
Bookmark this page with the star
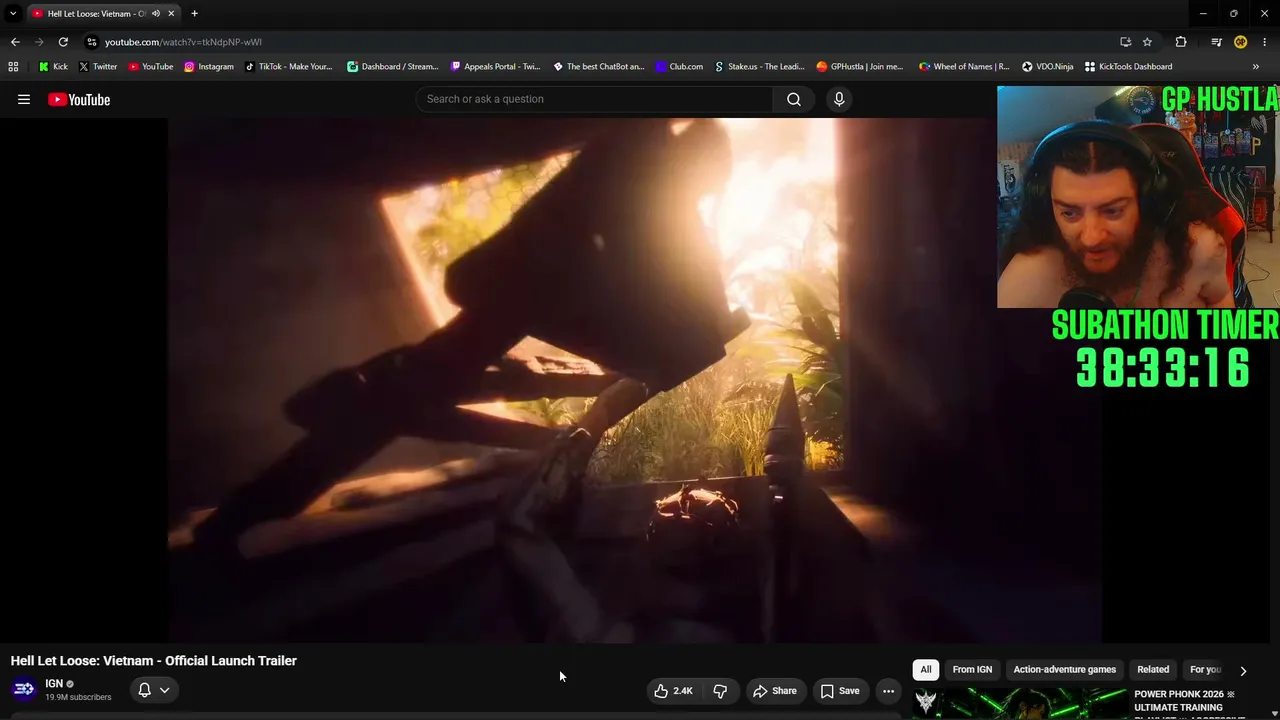(1147, 42)
